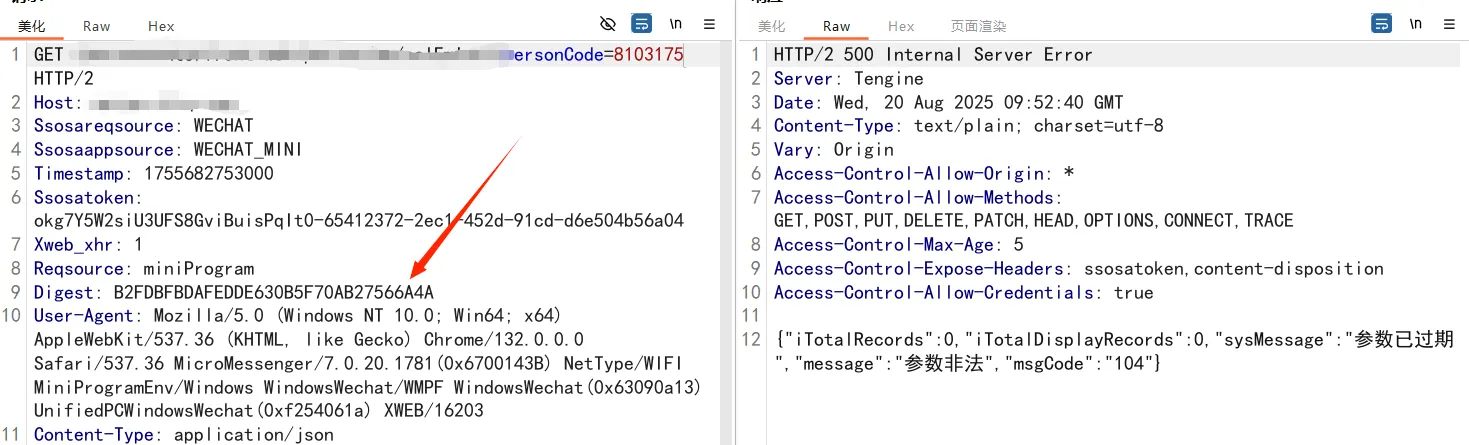This screenshot has height=445, width=1469.
Task: Toggle \n non-printable characters in request panel
Action: (676, 24)
